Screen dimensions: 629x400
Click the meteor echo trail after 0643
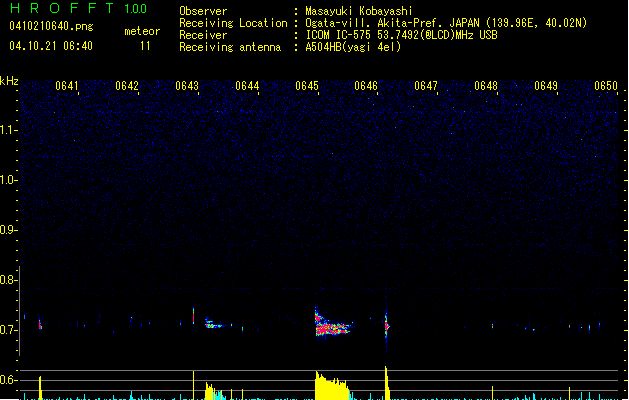pos(215,323)
